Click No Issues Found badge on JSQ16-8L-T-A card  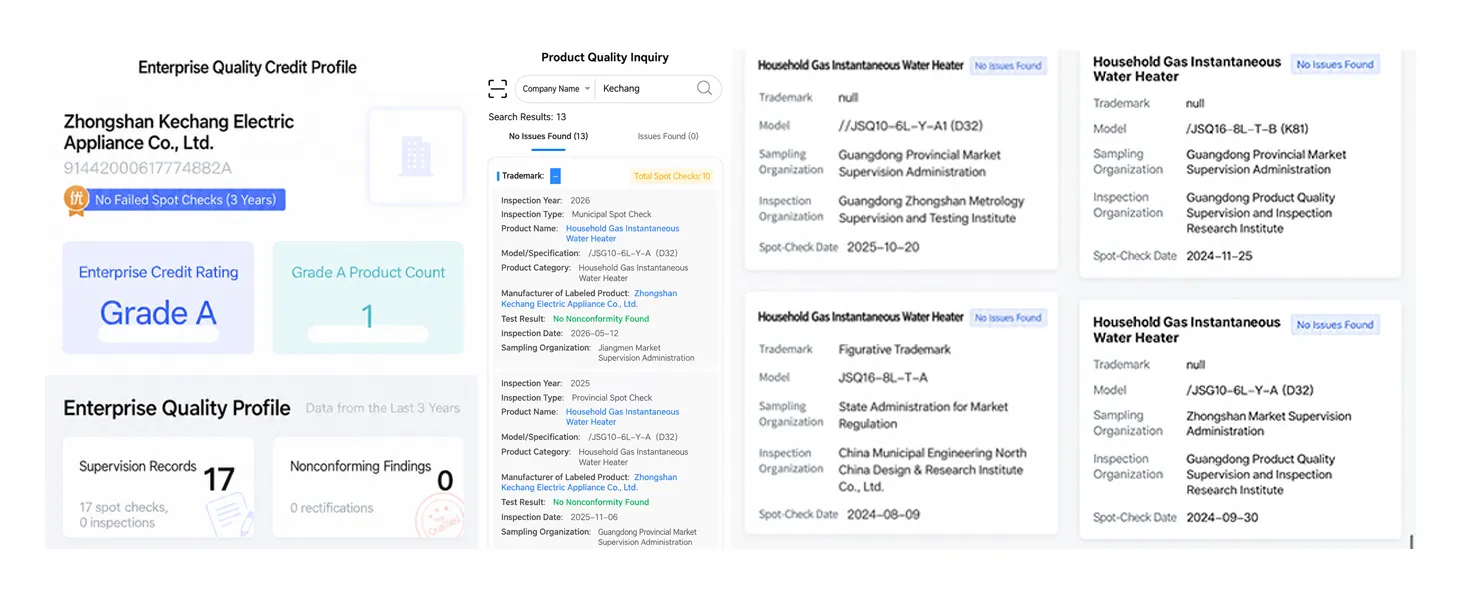tap(1008, 317)
